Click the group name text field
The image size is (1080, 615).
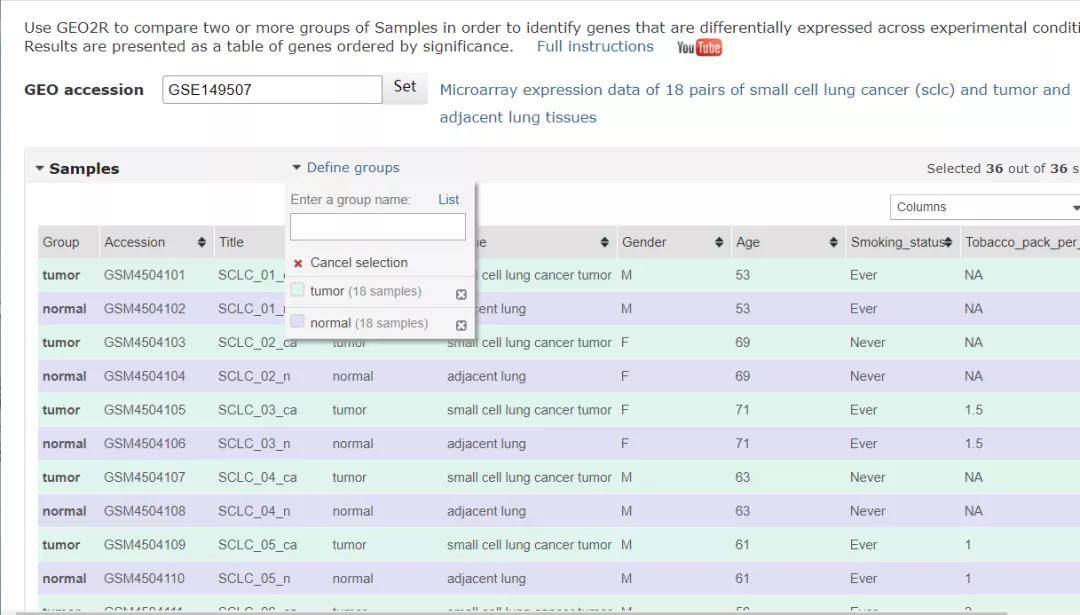pos(377,227)
